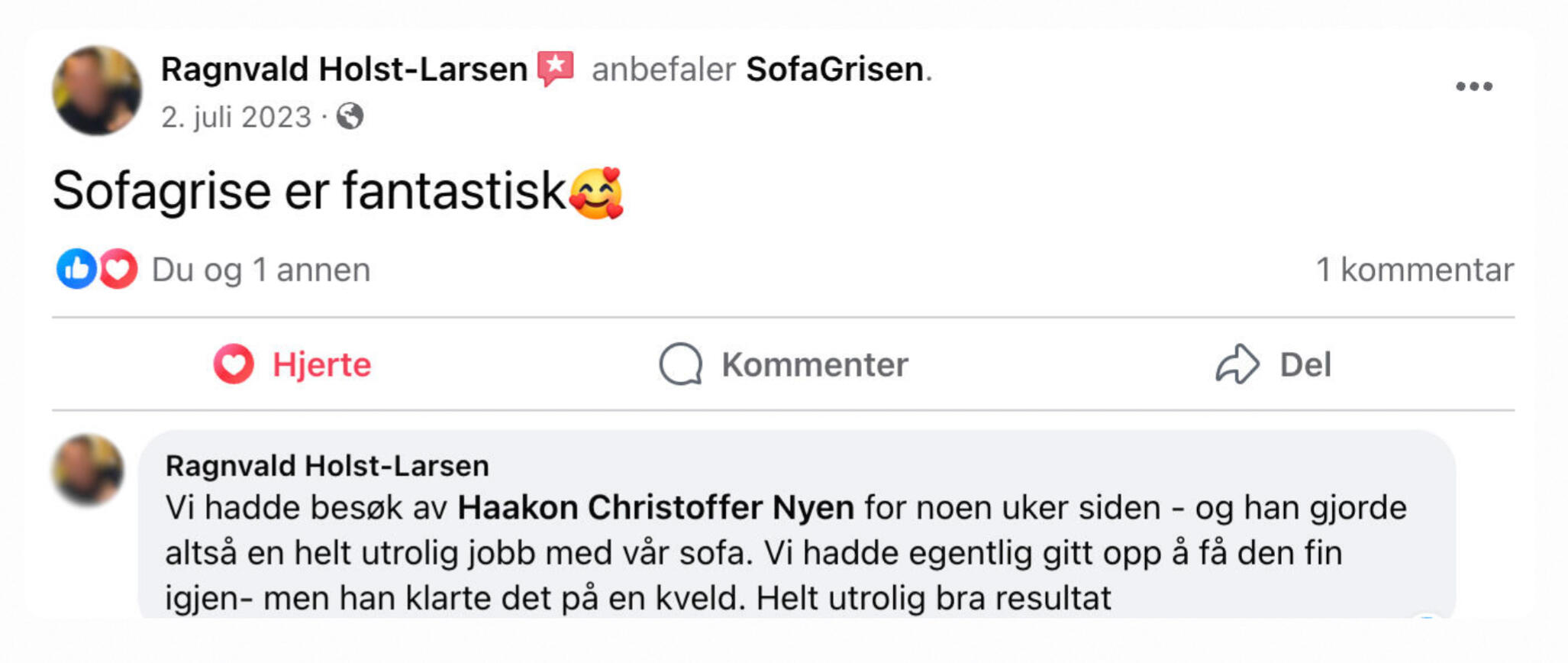Open the three-dots post options menu
The width and height of the screenshot is (1568, 663).
[1473, 87]
